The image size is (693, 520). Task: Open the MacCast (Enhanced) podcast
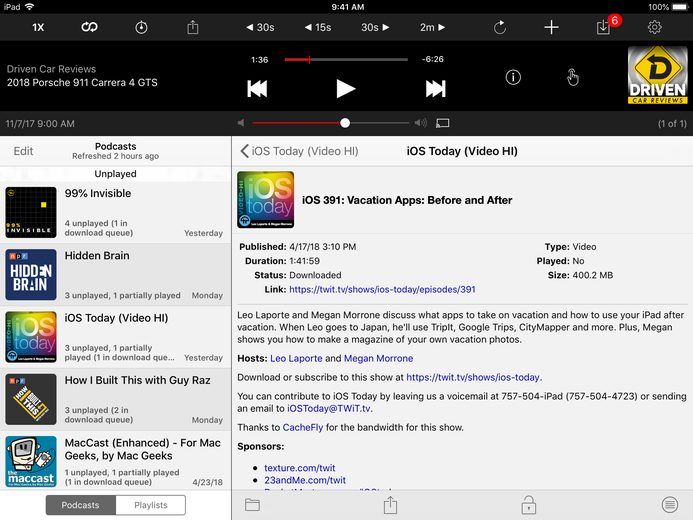[x=115, y=460]
